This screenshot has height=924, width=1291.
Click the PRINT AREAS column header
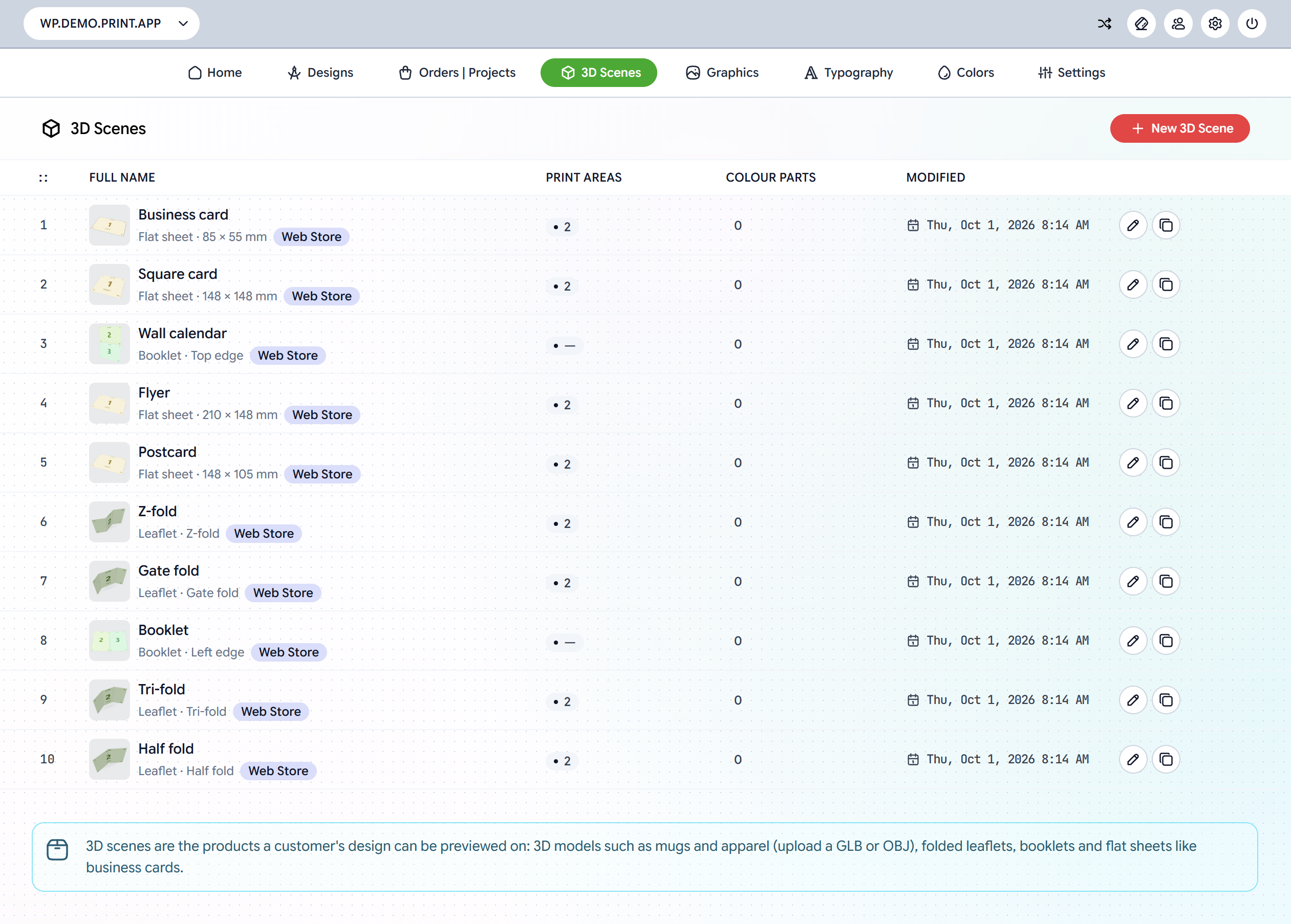coord(584,178)
